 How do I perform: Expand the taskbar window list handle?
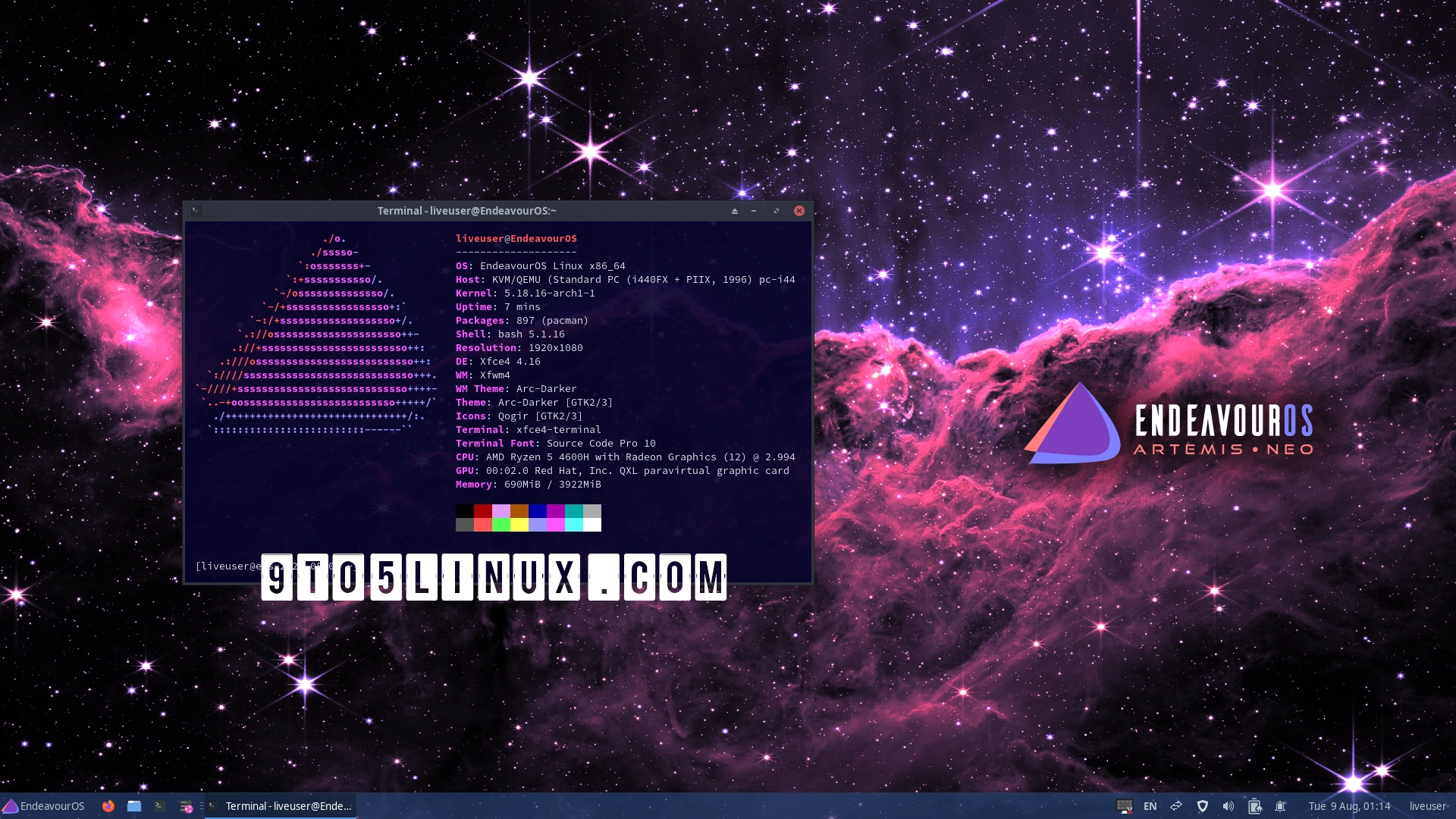[x=202, y=805]
